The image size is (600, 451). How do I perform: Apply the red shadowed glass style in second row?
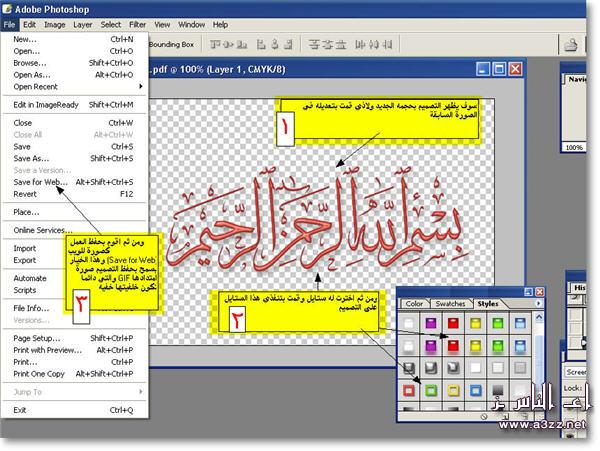click(453, 346)
